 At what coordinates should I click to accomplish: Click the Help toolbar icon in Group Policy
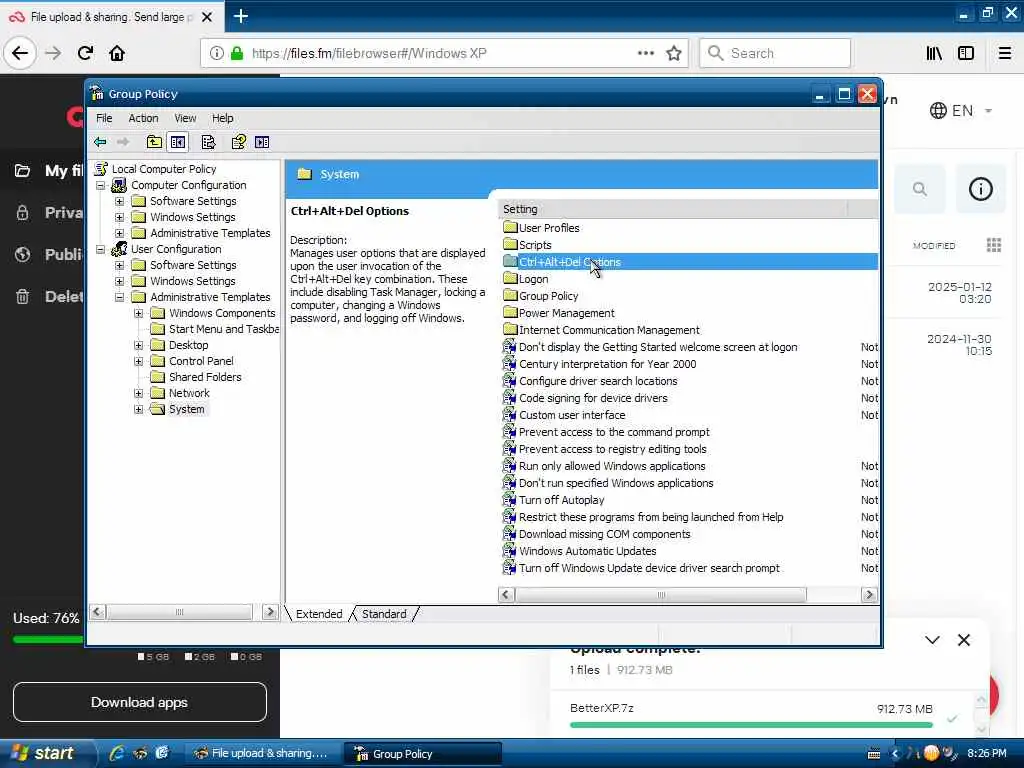[238, 142]
